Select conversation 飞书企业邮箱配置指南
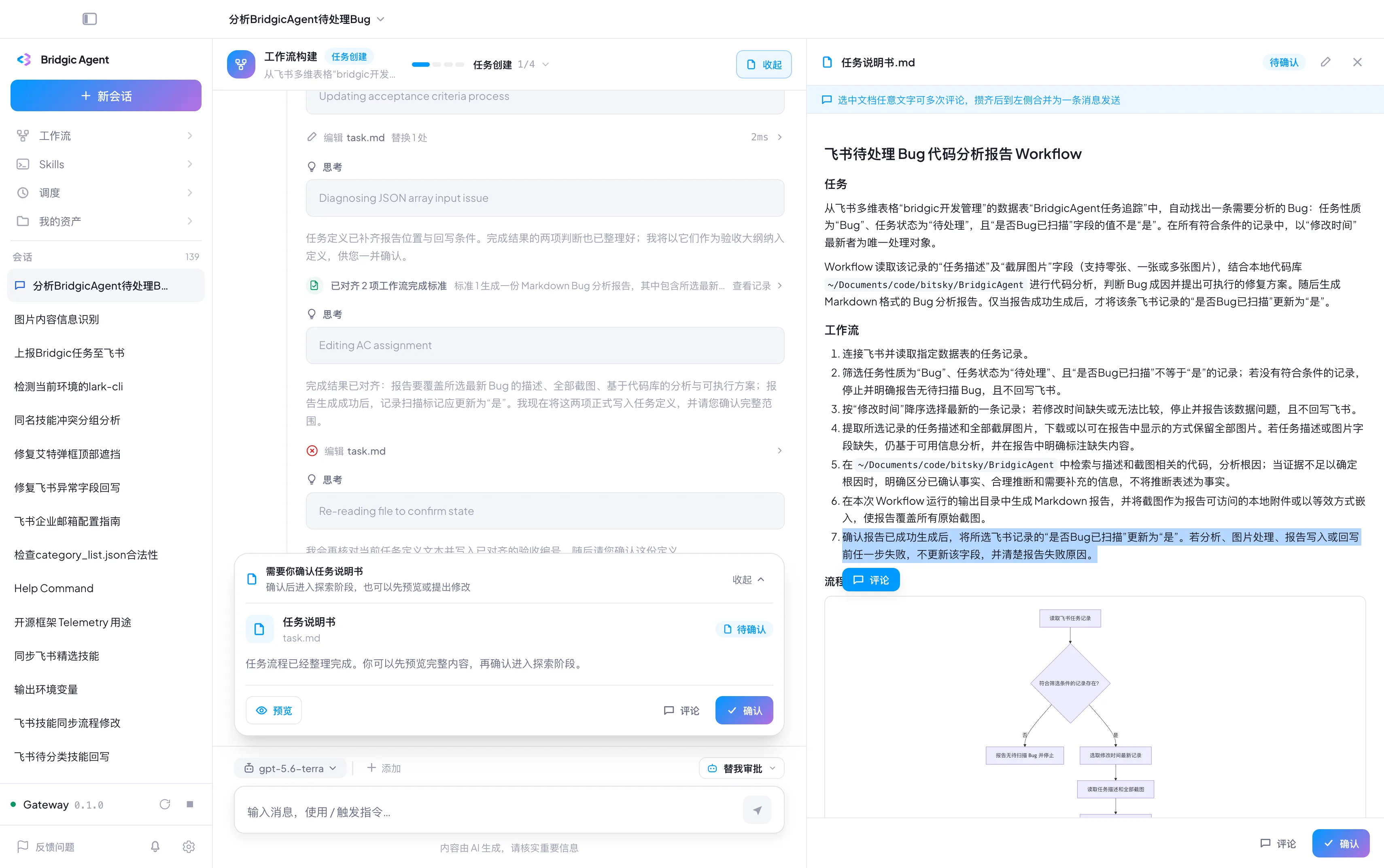 tap(106, 521)
